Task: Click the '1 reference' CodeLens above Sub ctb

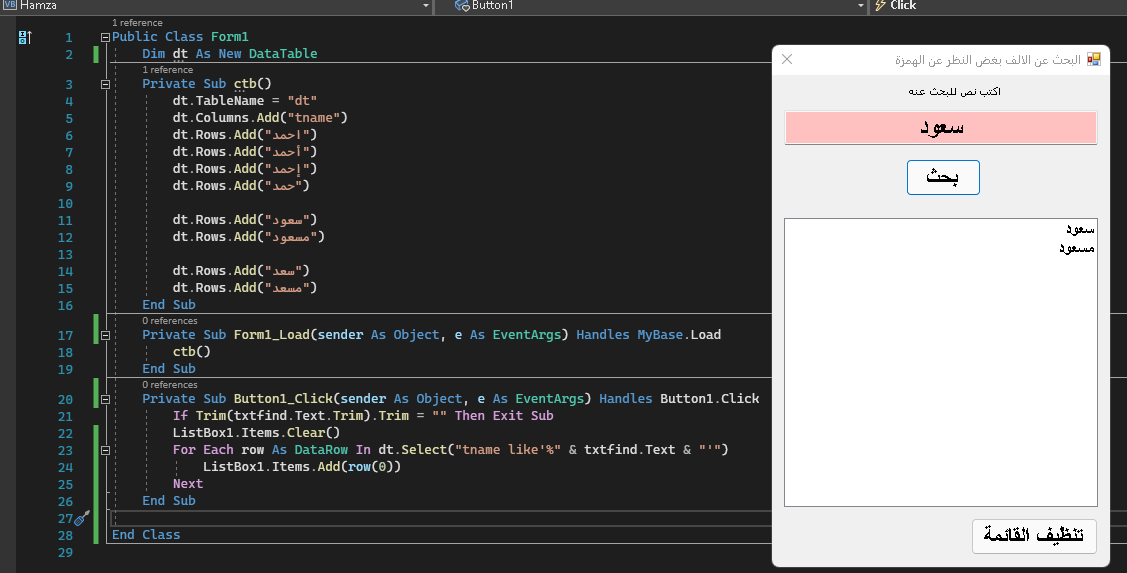Action: tap(167, 70)
